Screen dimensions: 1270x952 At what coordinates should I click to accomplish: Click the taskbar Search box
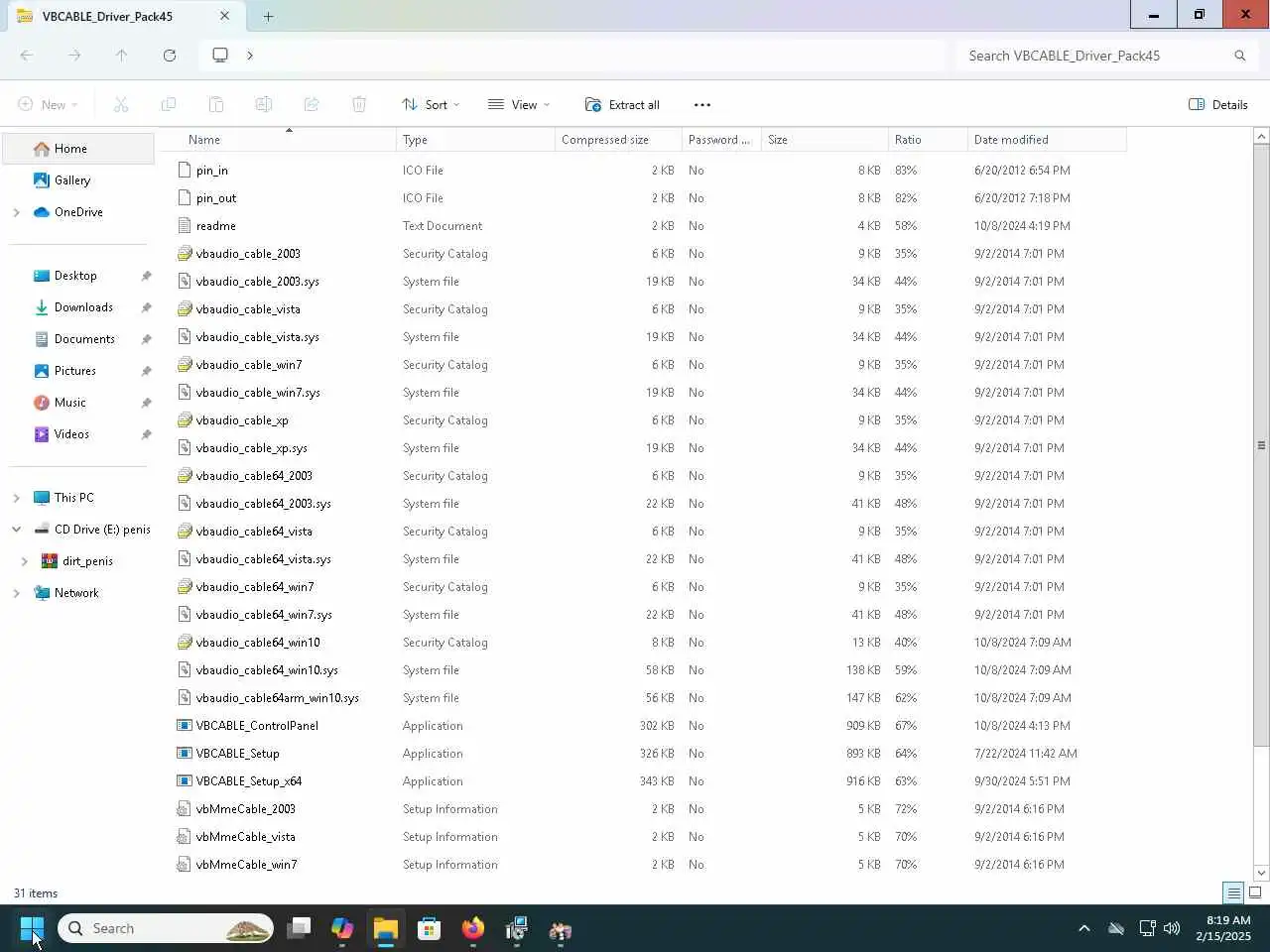[x=166, y=928]
